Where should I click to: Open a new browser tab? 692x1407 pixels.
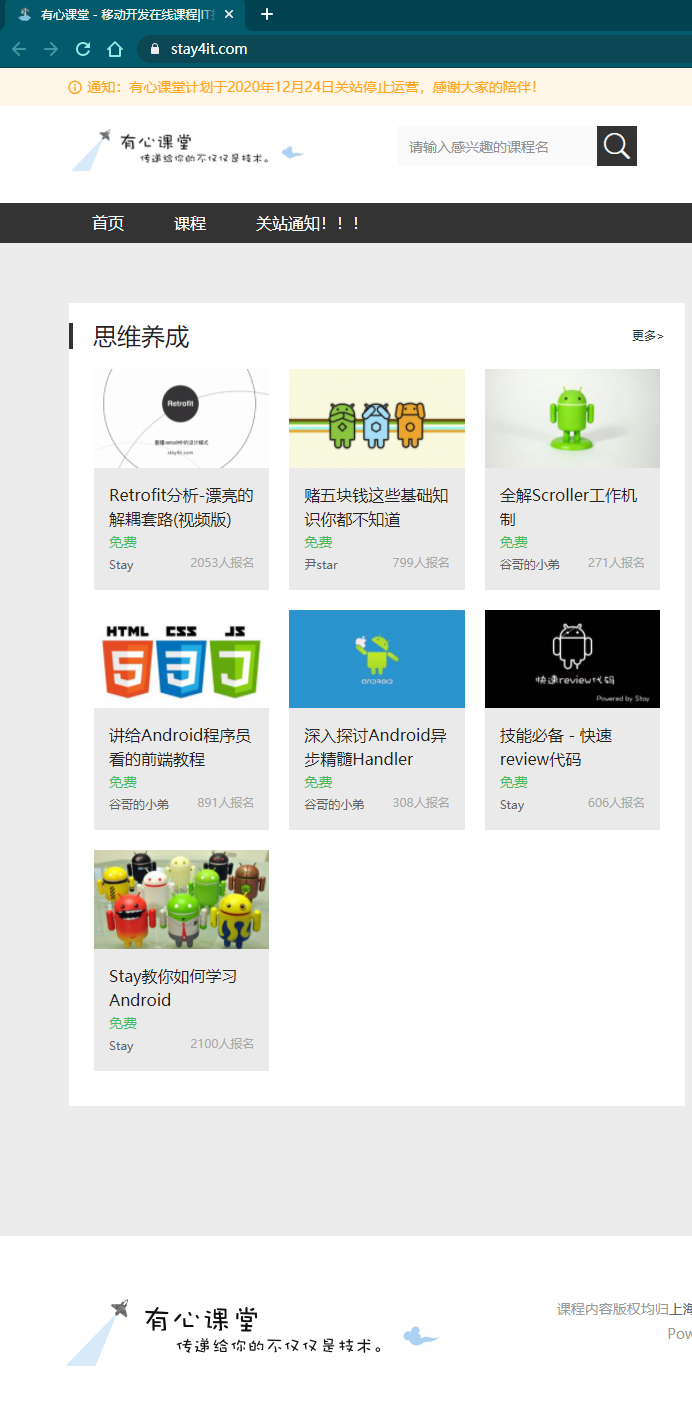(267, 15)
